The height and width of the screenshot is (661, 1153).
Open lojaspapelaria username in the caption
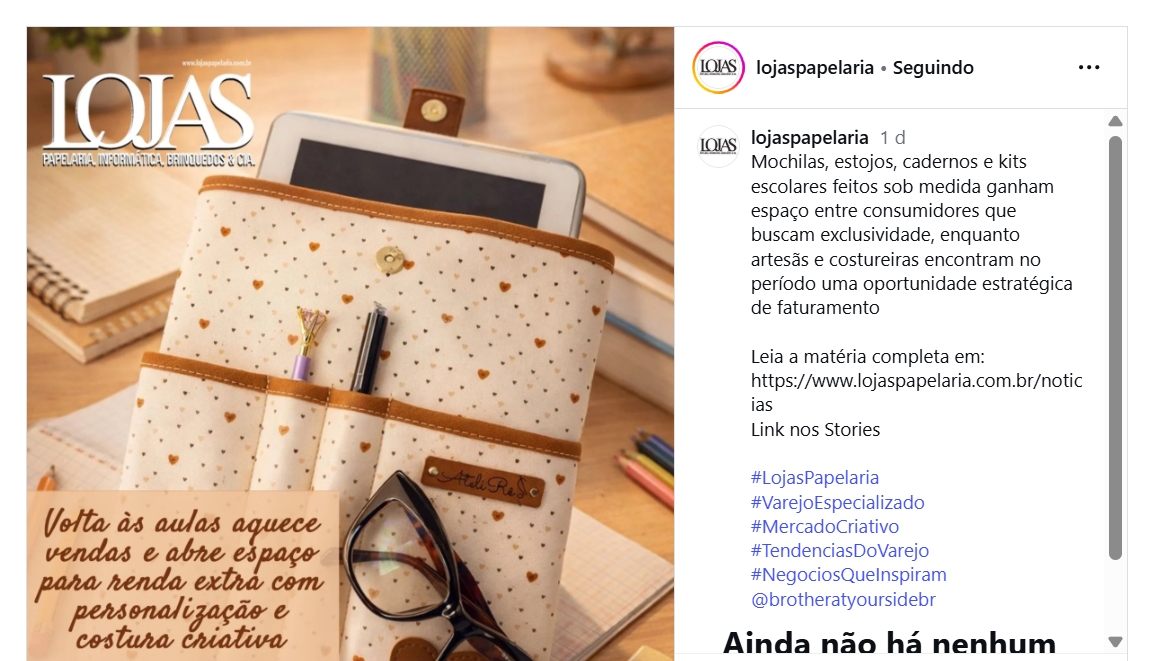(x=810, y=137)
